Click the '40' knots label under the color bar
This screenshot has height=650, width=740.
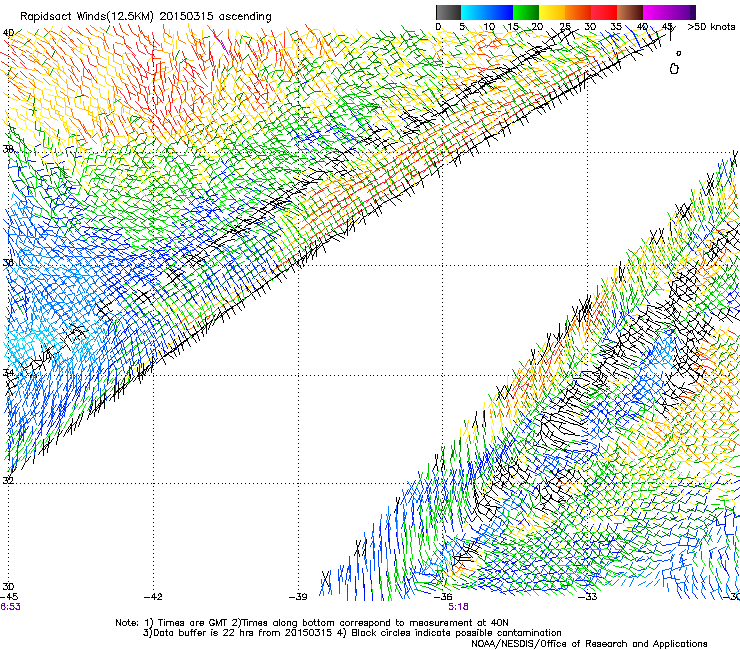(642, 27)
